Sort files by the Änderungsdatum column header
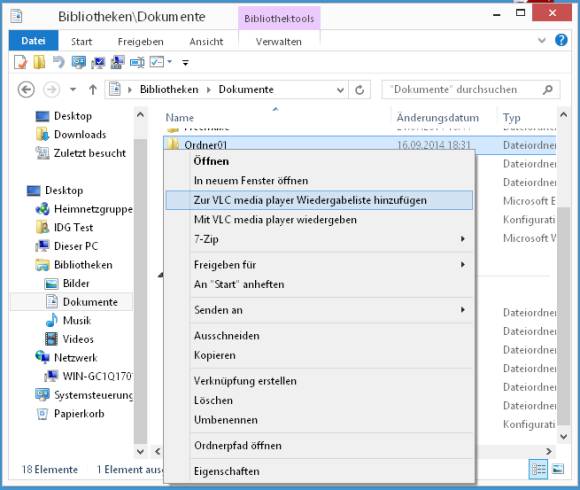Viewport: 580px width, 490px height. click(438, 118)
